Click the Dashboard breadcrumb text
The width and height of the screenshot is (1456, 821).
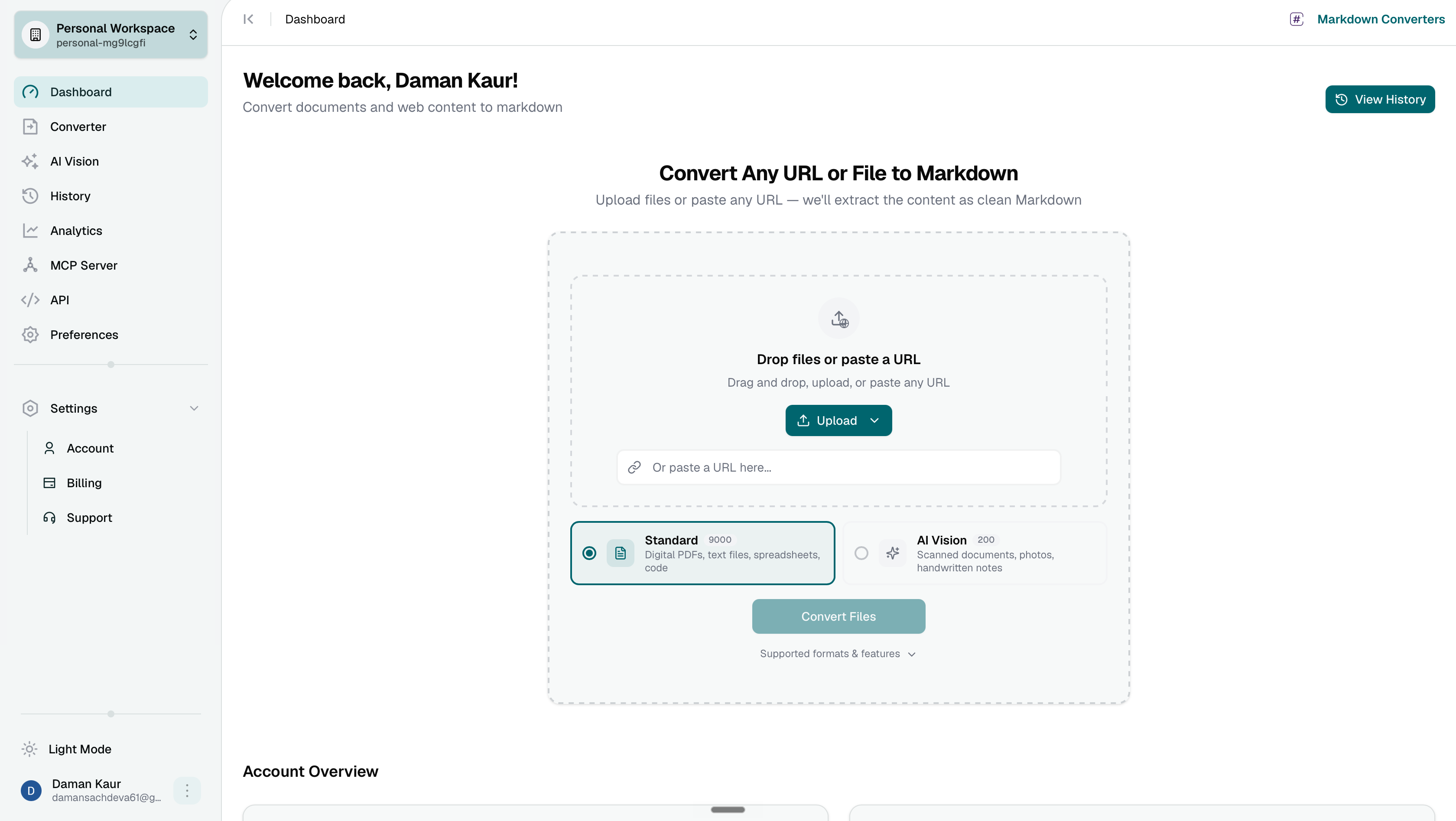coord(315,19)
